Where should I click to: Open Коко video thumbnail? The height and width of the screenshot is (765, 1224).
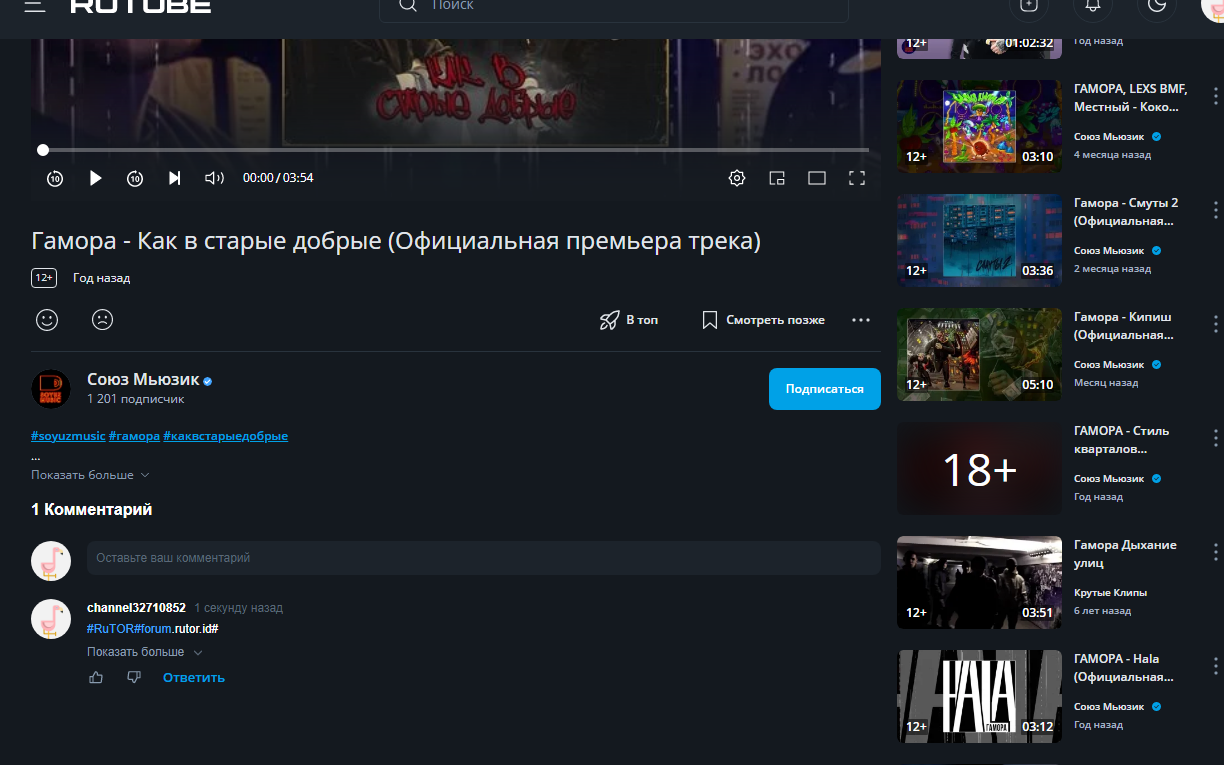click(x=979, y=127)
